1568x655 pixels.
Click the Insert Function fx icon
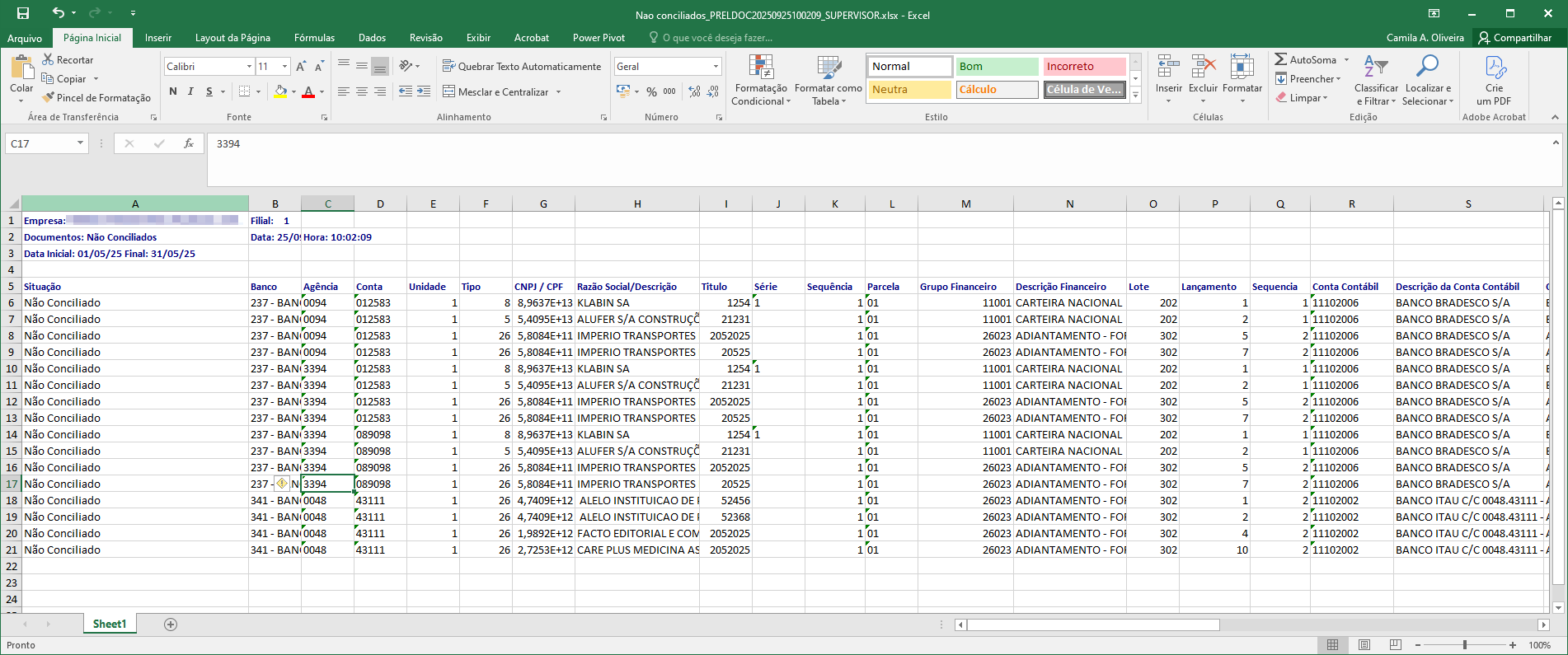(x=189, y=143)
